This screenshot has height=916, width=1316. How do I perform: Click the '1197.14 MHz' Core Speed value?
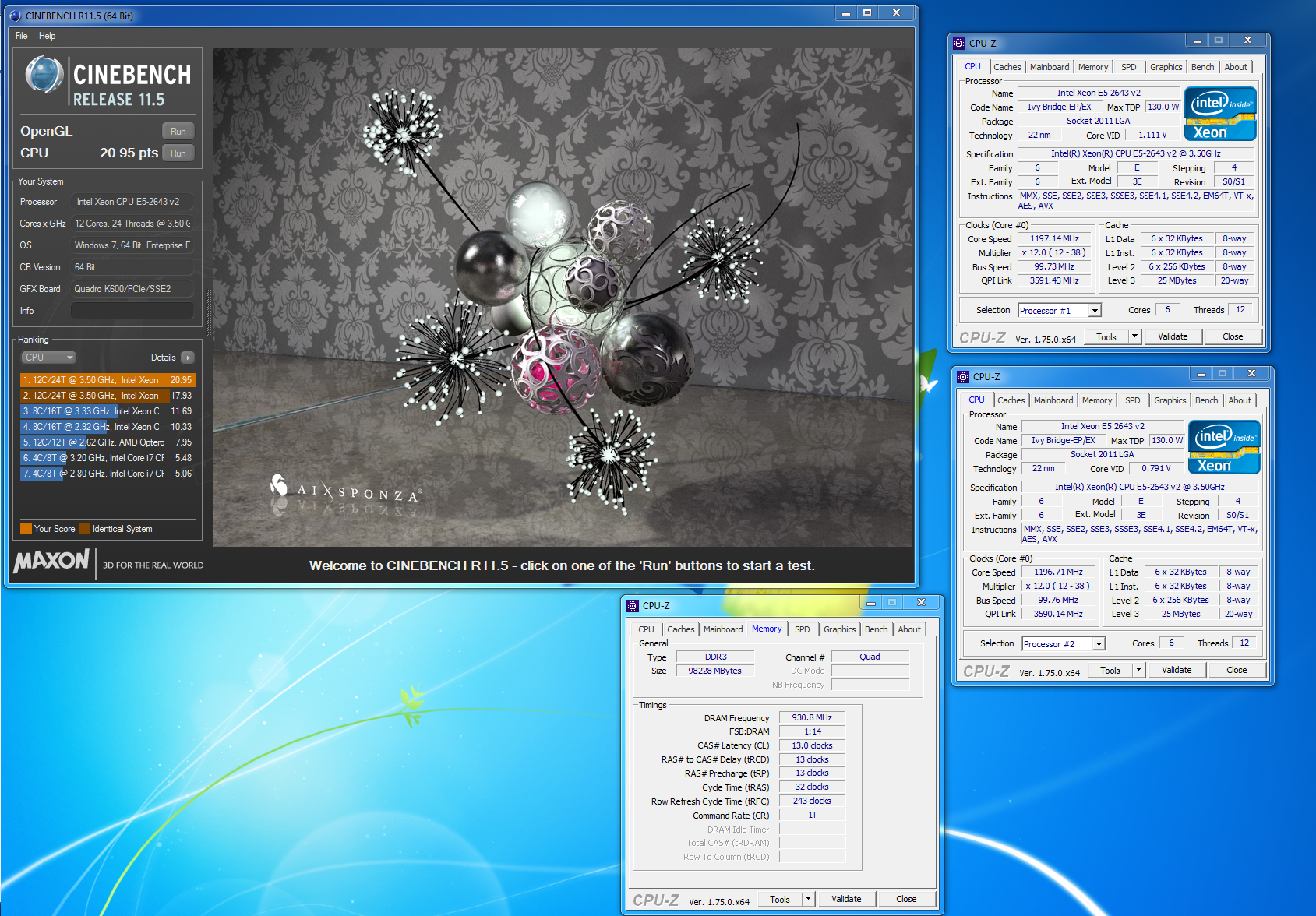coord(1055,238)
